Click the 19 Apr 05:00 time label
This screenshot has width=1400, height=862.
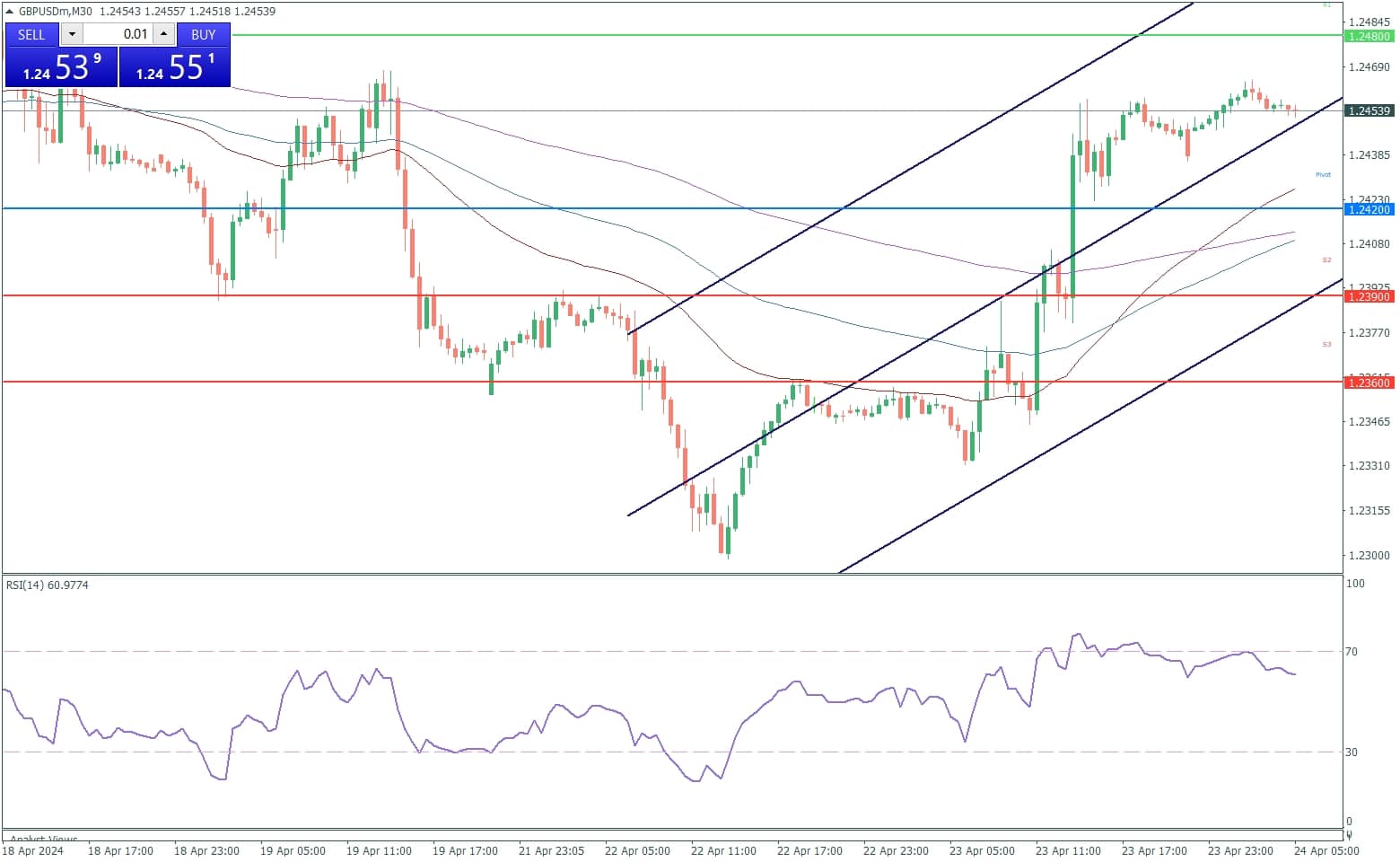[x=293, y=850]
